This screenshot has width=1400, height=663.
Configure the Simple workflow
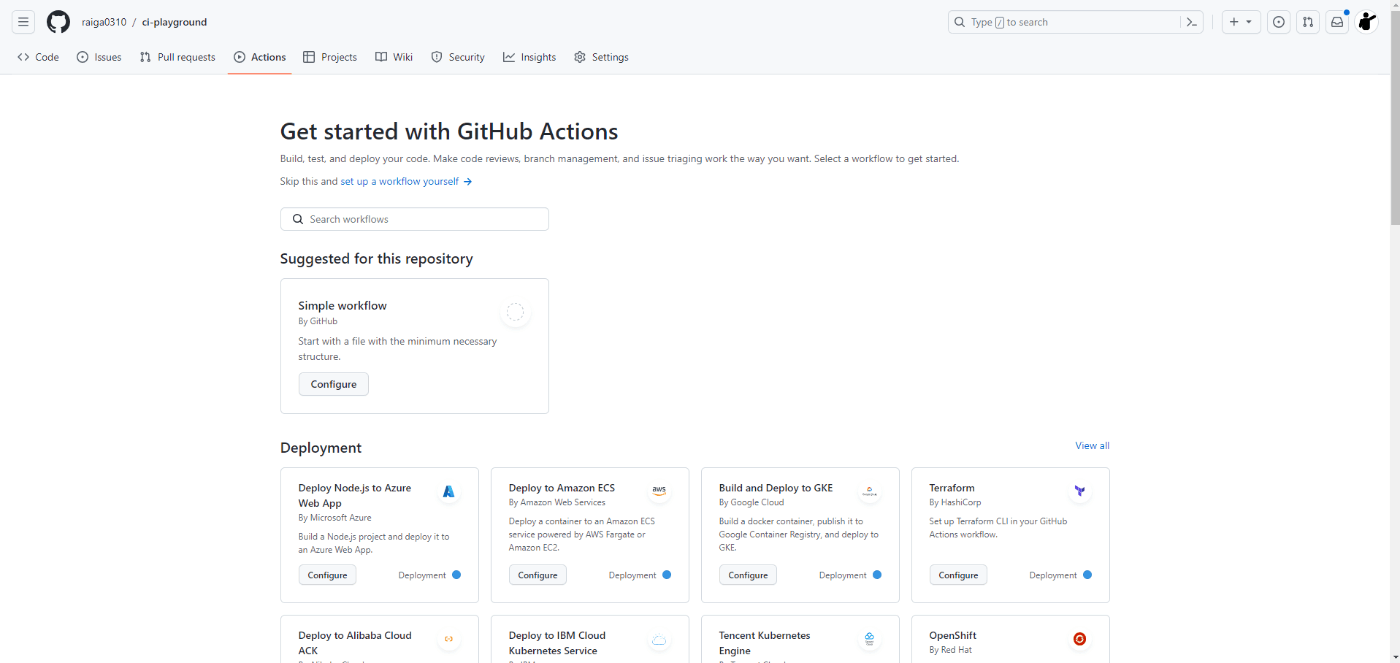(x=333, y=384)
